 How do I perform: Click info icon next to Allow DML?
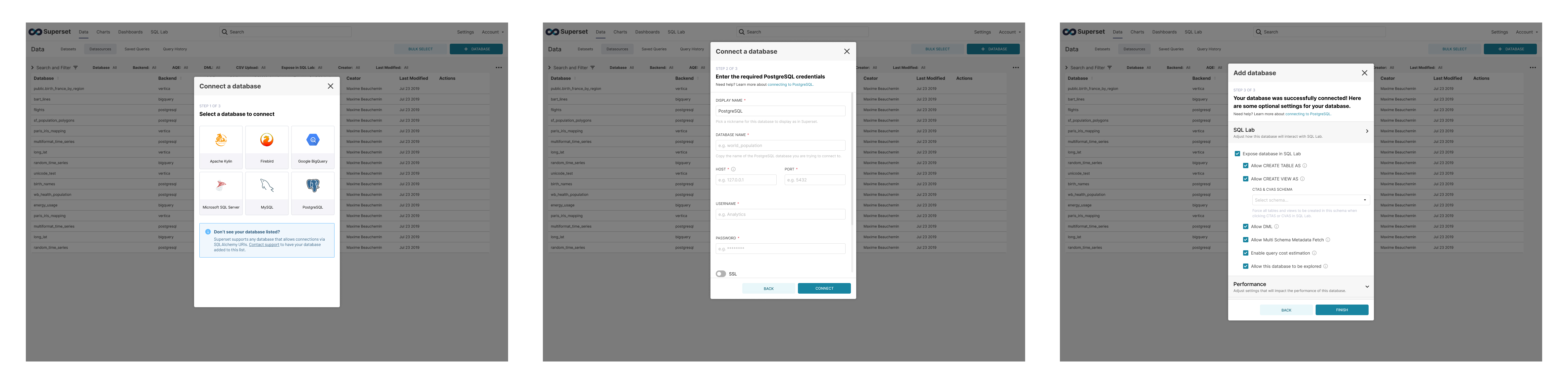click(x=1277, y=226)
